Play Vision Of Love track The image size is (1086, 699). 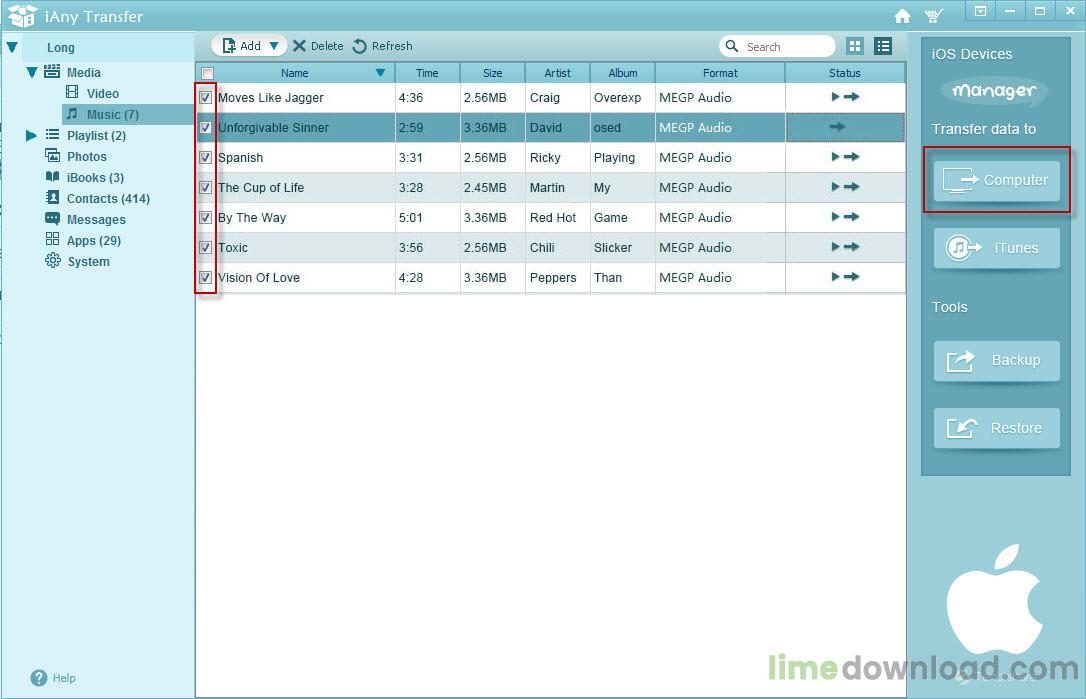tap(835, 277)
